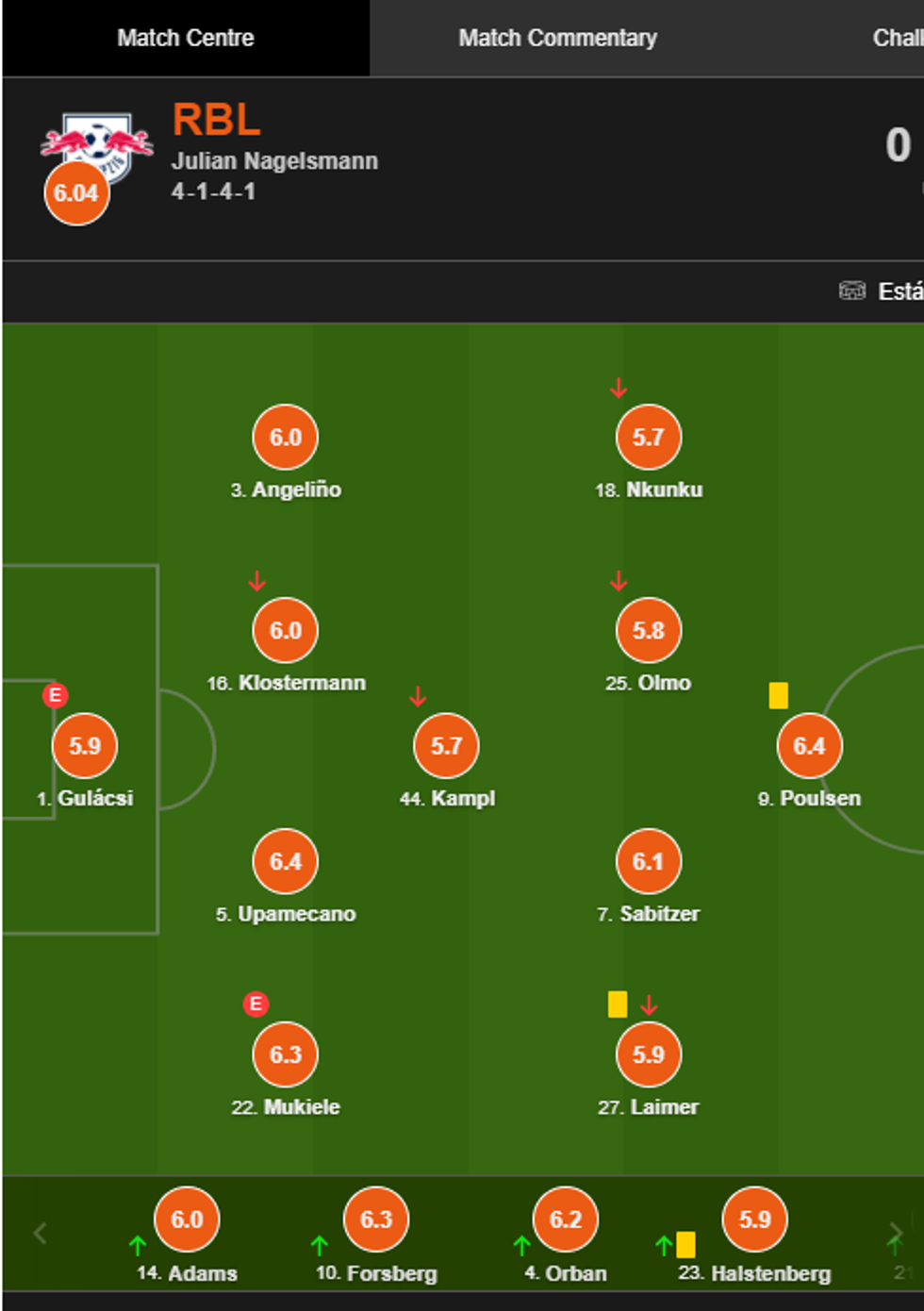Click substitute Adams' 6.0 rating circle
The width and height of the screenshot is (924, 1311).
pos(187,1220)
